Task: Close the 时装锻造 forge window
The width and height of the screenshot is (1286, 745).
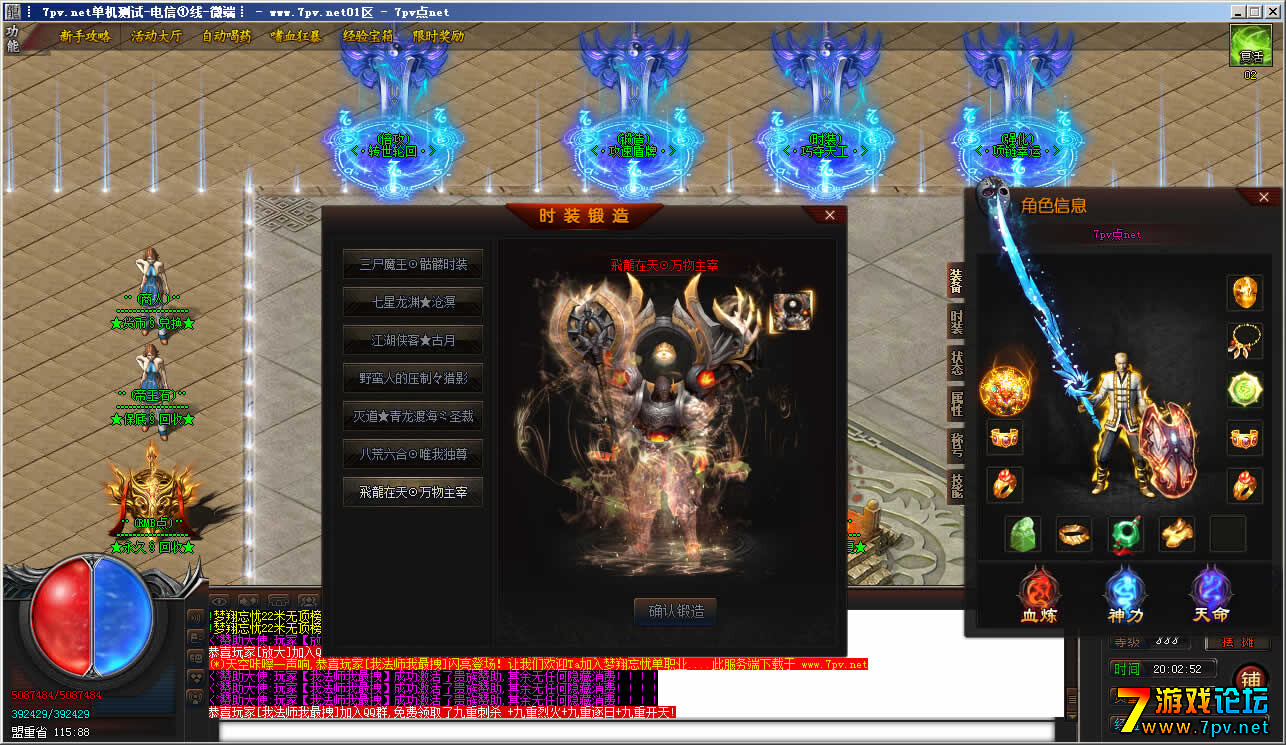Action: pyautogui.click(x=829, y=215)
